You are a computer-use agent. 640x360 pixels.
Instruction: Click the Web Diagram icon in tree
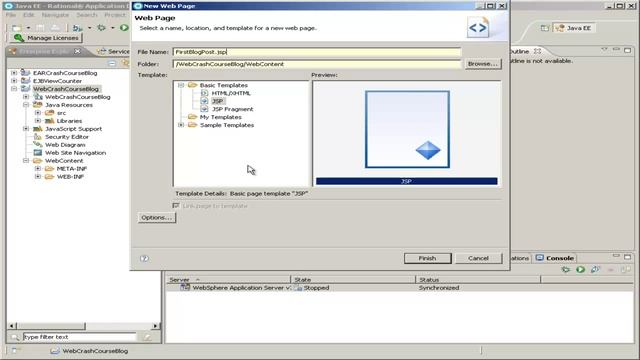[x=38, y=144]
